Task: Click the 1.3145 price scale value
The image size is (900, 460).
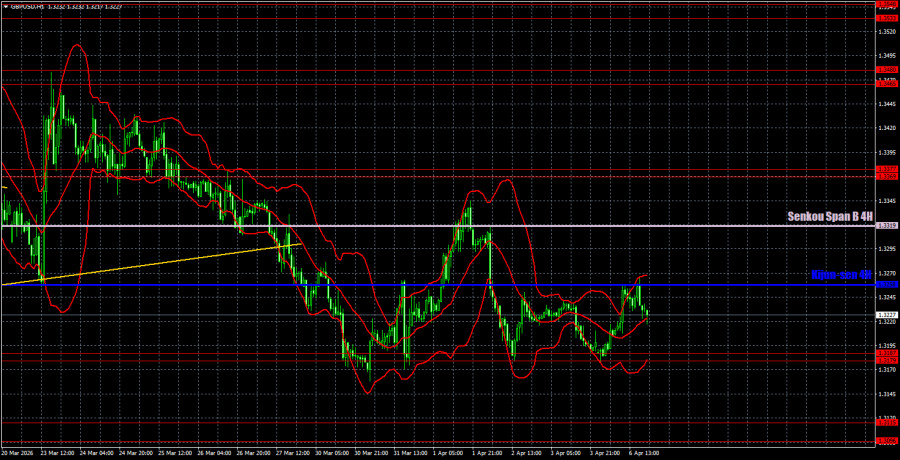Action: [x=887, y=395]
